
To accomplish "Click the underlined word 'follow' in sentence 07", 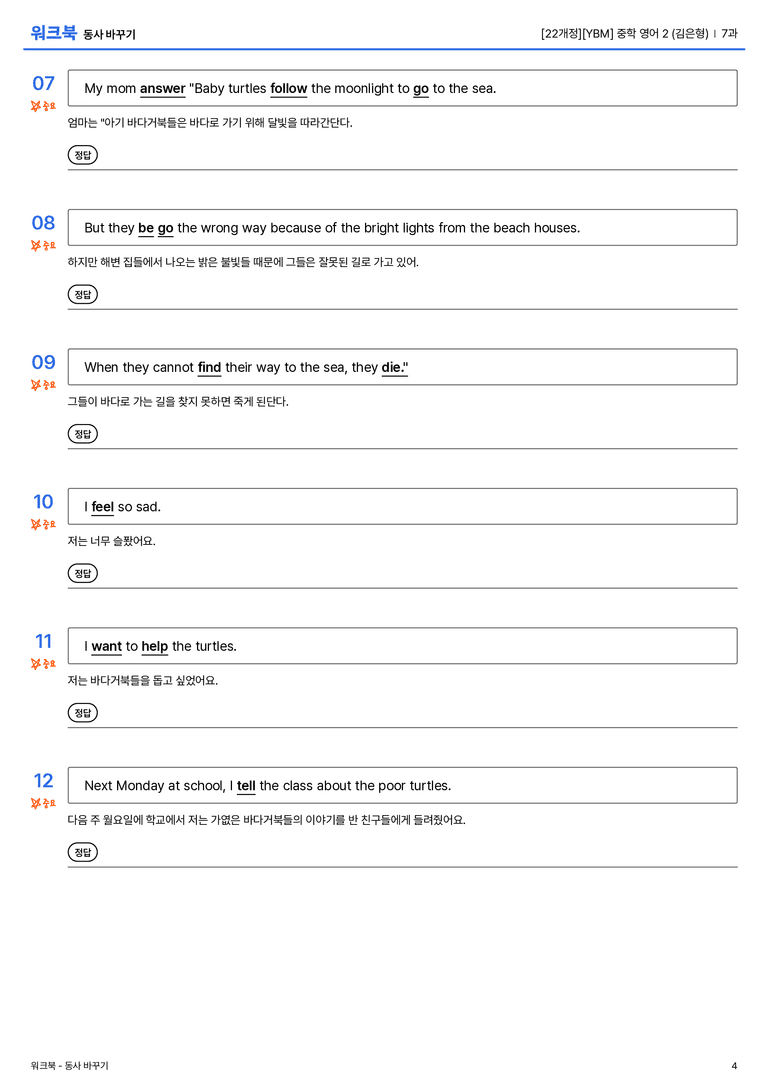I will tap(288, 89).
